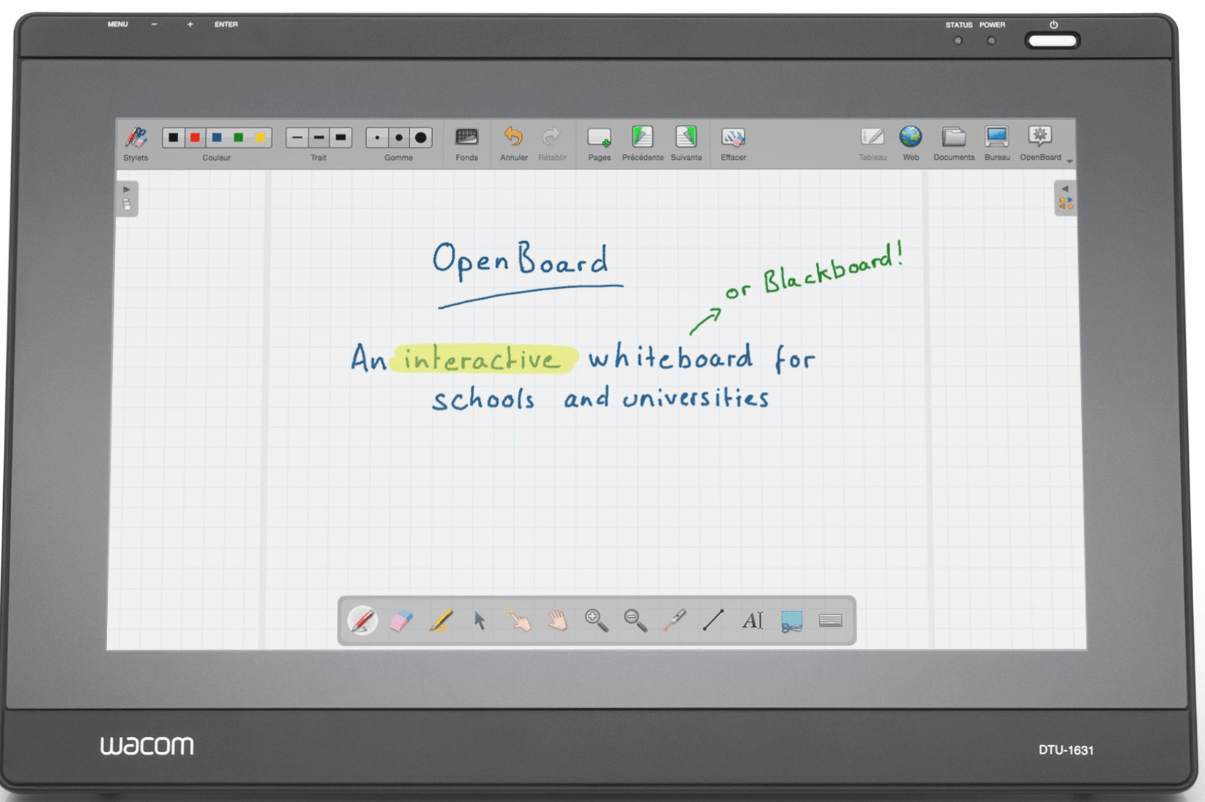
Task: Set the largest Gomme eraser size
Action: click(421, 138)
